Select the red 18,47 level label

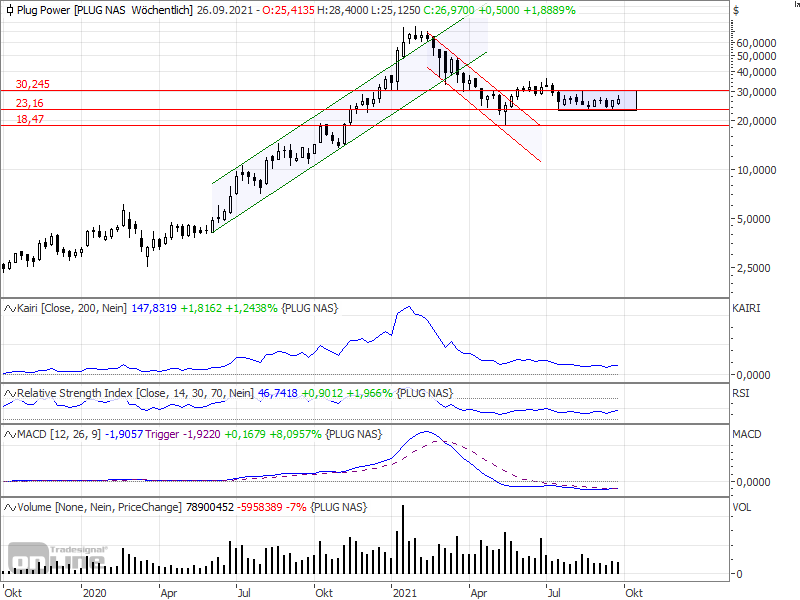(x=30, y=119)
